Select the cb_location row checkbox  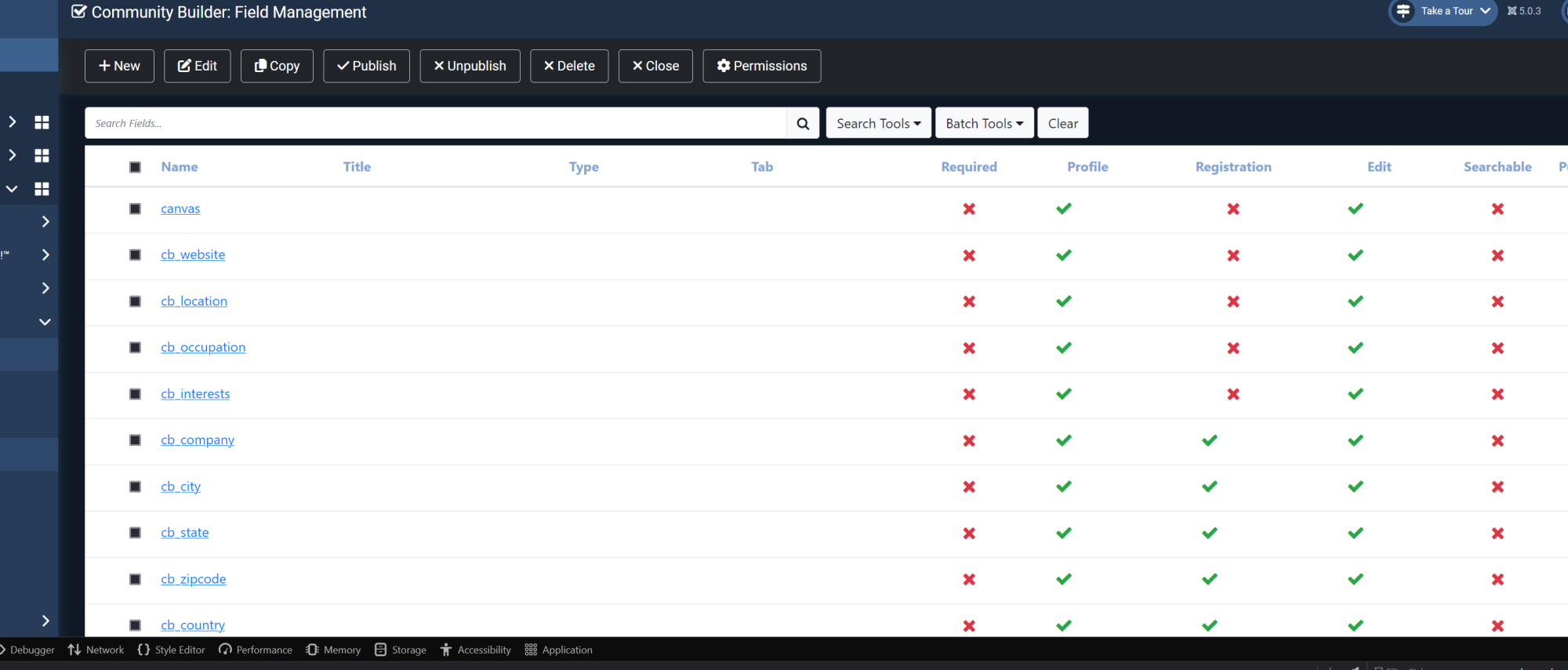click(x=135, y=301)
